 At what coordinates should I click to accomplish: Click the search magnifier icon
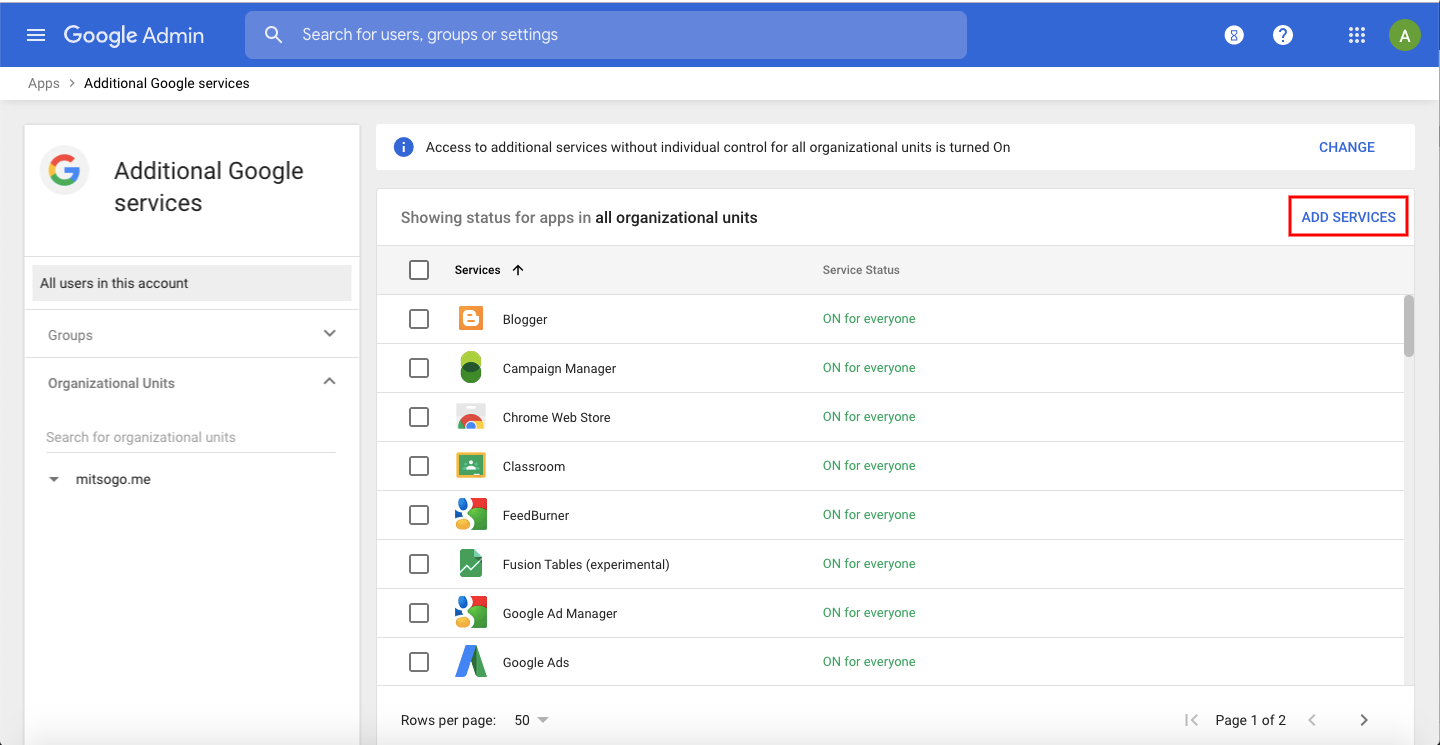pos(273,35)
